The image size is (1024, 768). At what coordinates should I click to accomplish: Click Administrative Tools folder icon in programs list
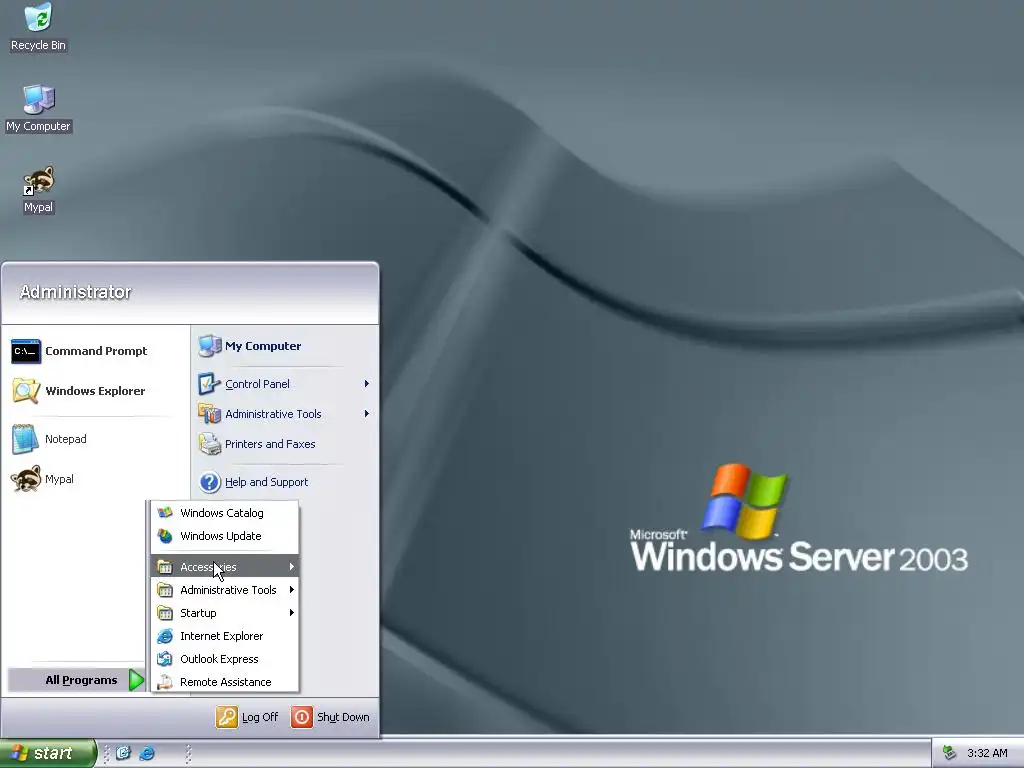point(165,590)
